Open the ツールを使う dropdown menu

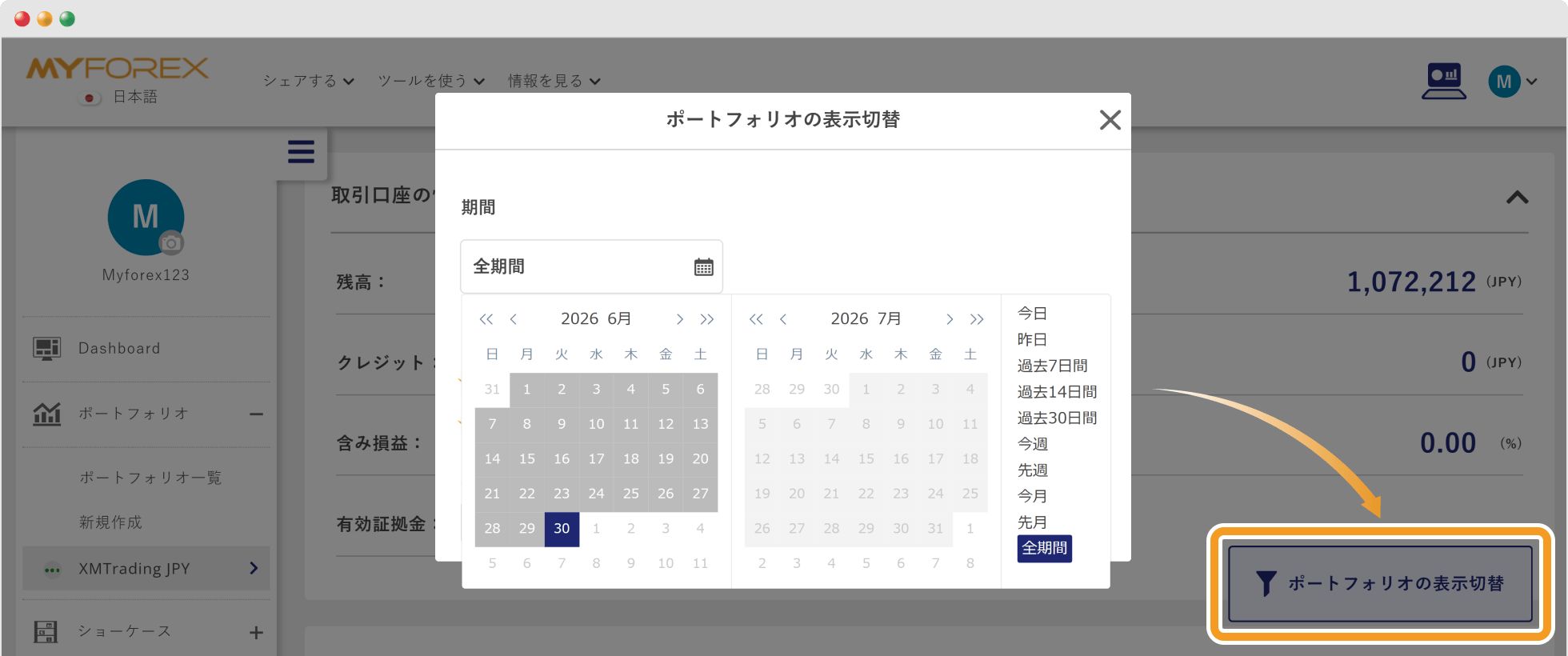click(431, 81)
